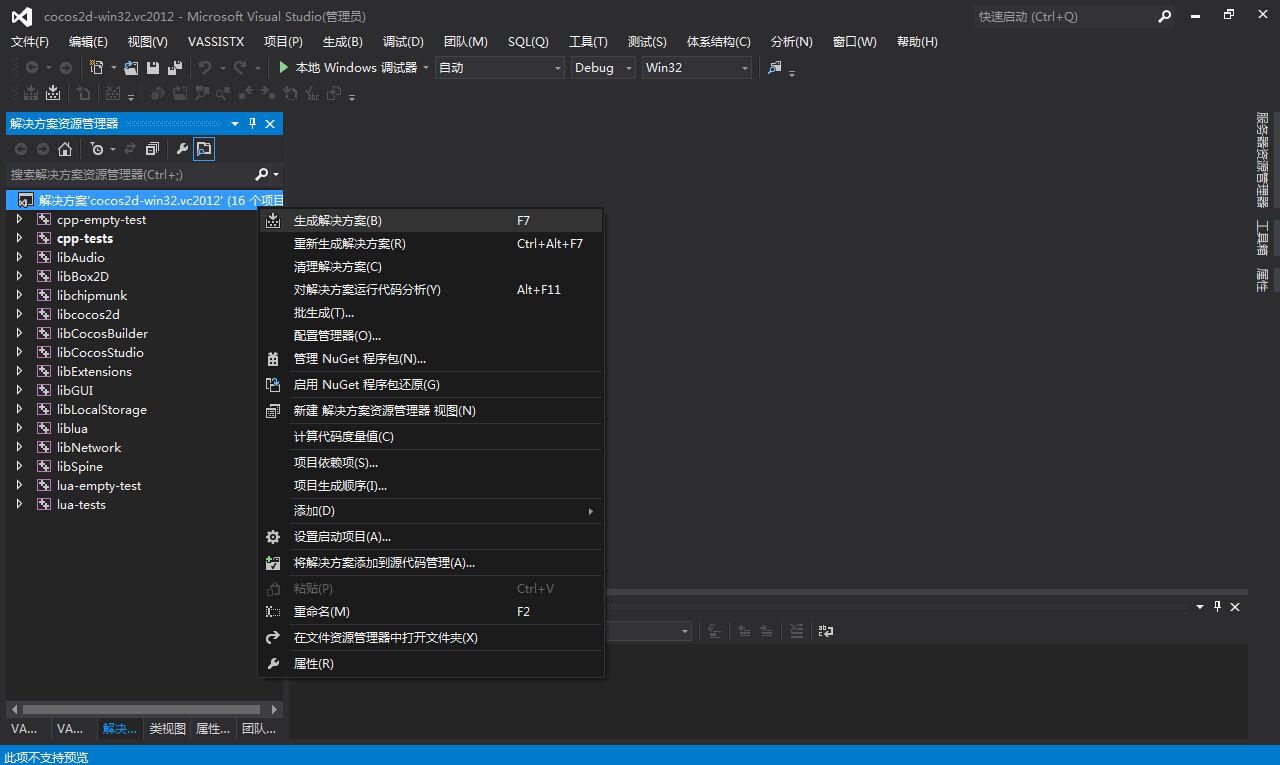Open dropdown arrow next to 本地 Windows 调试器
The width and height of the screenshot is (1280, 765).
tap(426, 68)
